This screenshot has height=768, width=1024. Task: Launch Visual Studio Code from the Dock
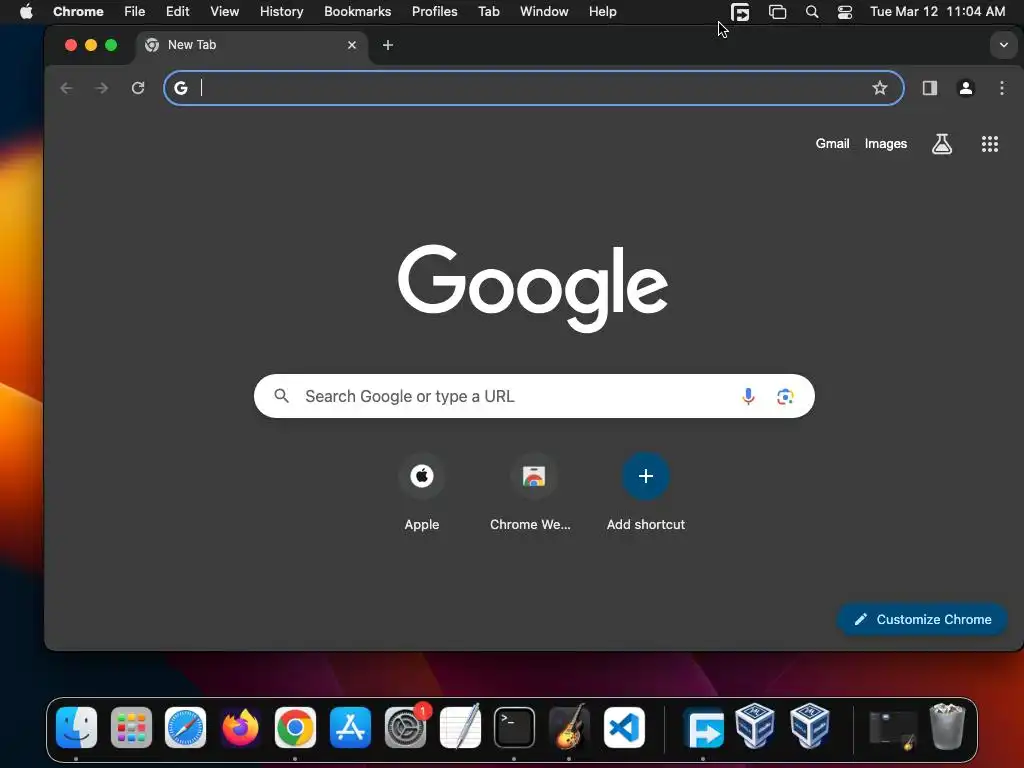[x=624, y=727]
